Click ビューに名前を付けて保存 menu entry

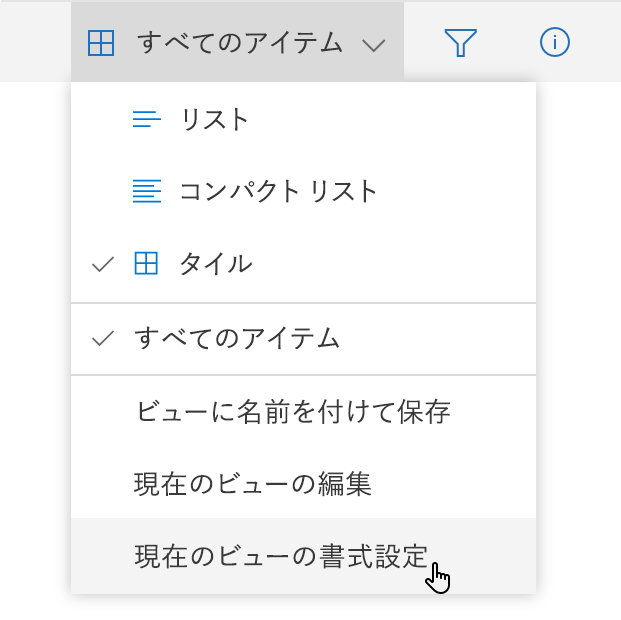point(303,411)
